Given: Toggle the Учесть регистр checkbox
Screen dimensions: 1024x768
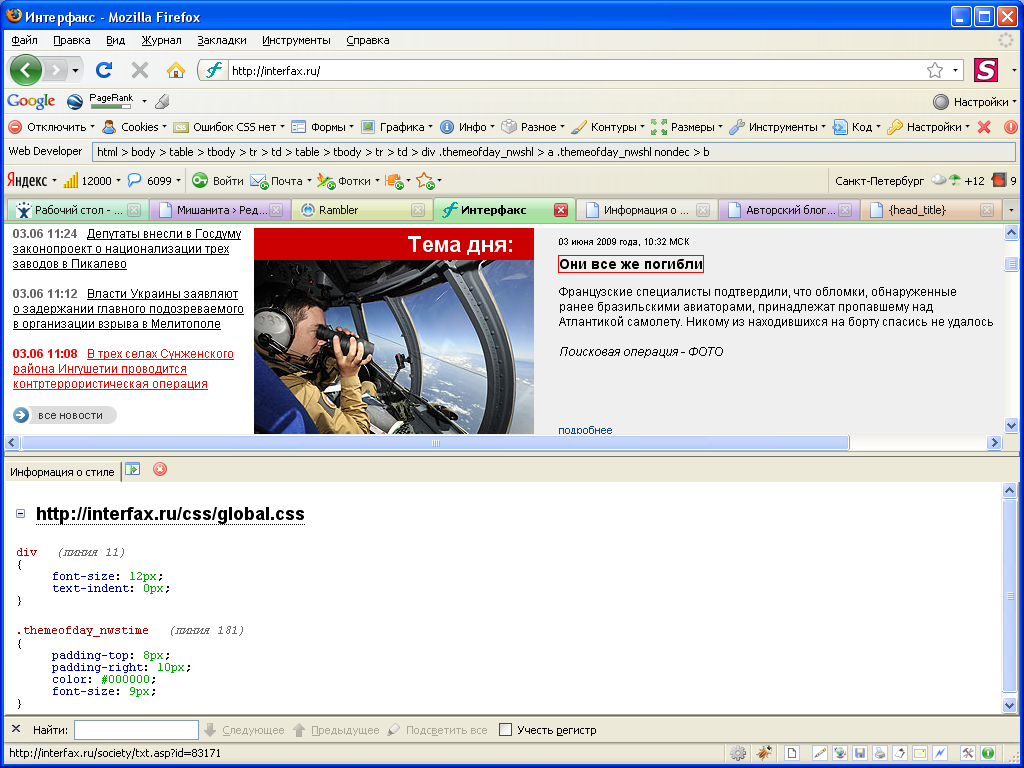Looking at the screenshot, I should pyautogui.click(x=505, y=729).
